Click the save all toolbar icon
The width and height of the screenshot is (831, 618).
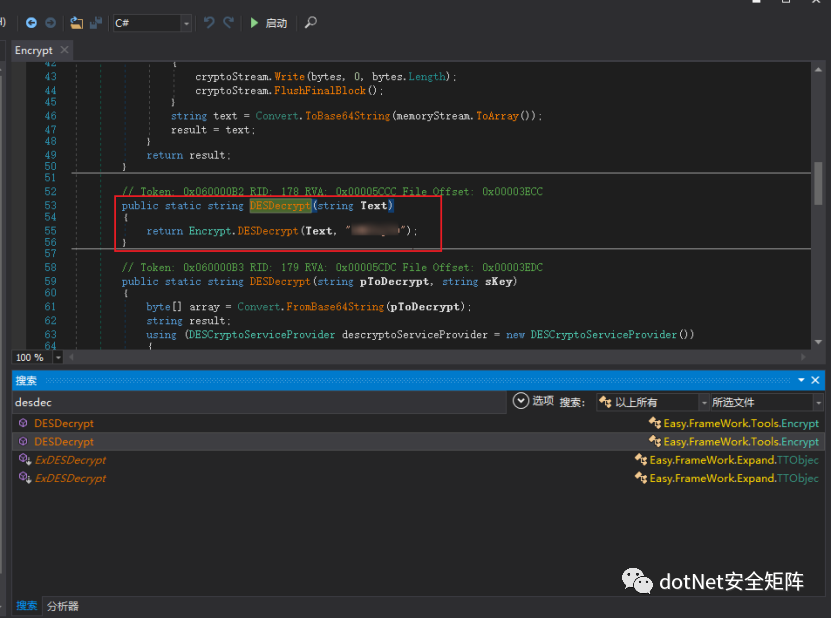[96, 22]
